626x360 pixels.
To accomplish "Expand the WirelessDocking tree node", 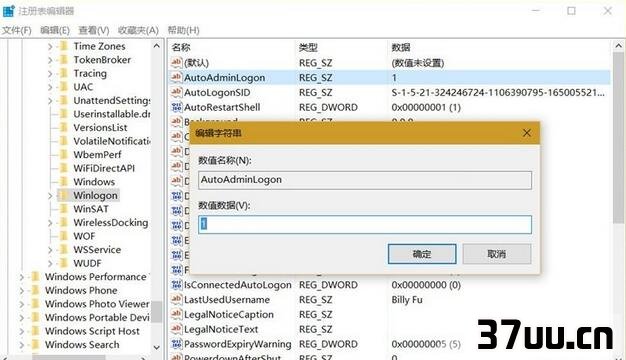I will click(x=50, y=223).
